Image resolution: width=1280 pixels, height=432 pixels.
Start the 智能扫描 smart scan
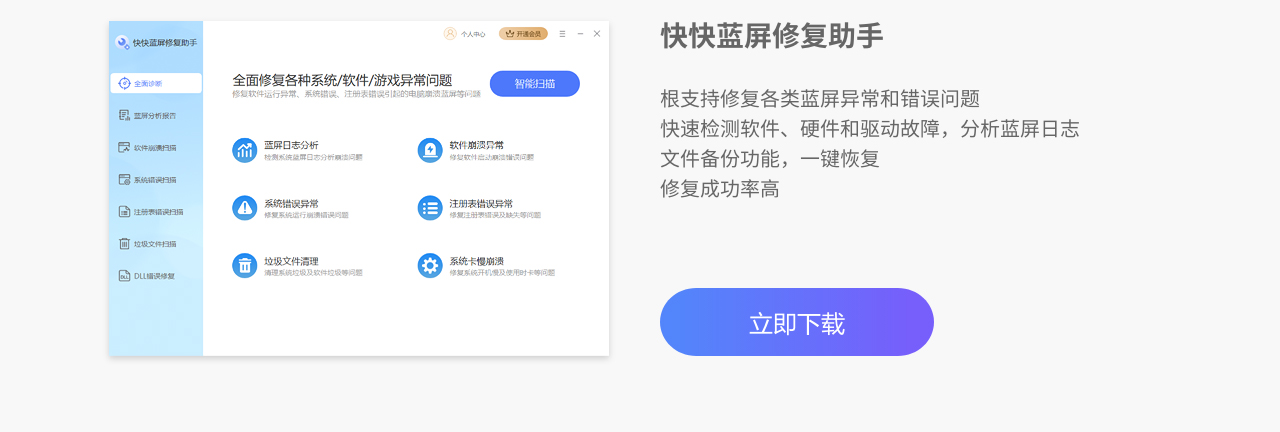[535, 83]
